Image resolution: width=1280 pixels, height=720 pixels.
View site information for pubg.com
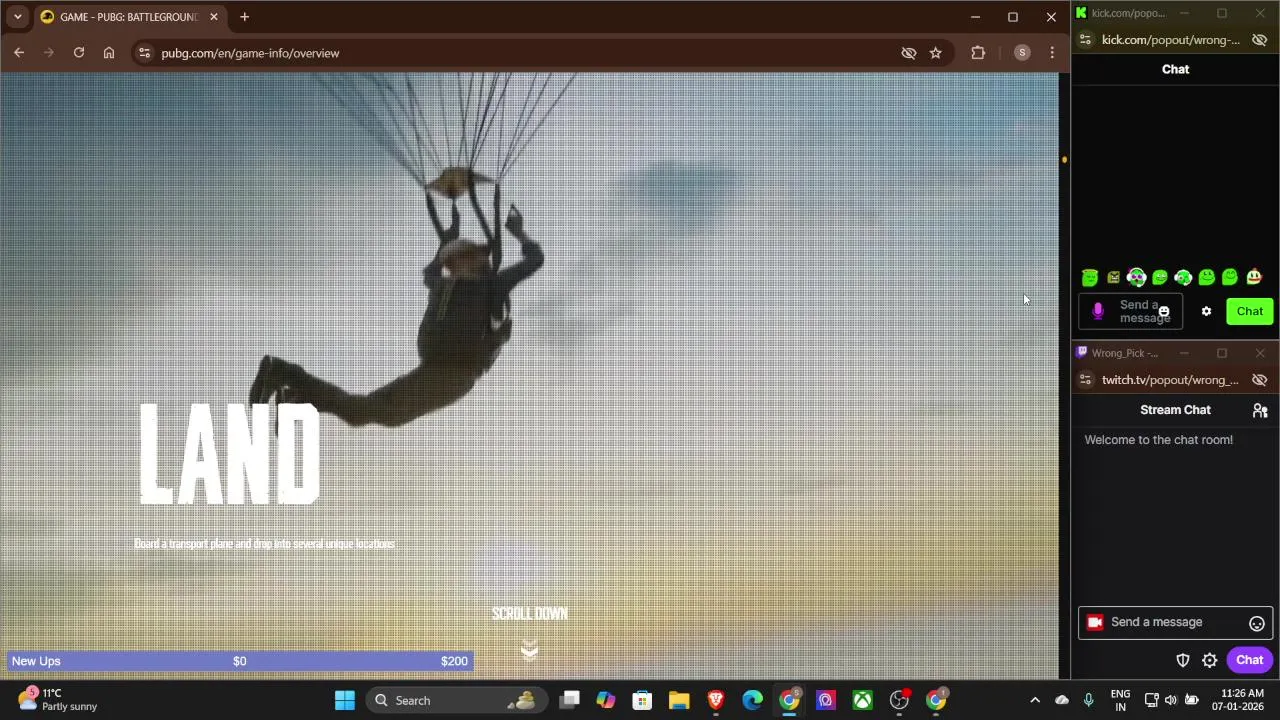144,53
